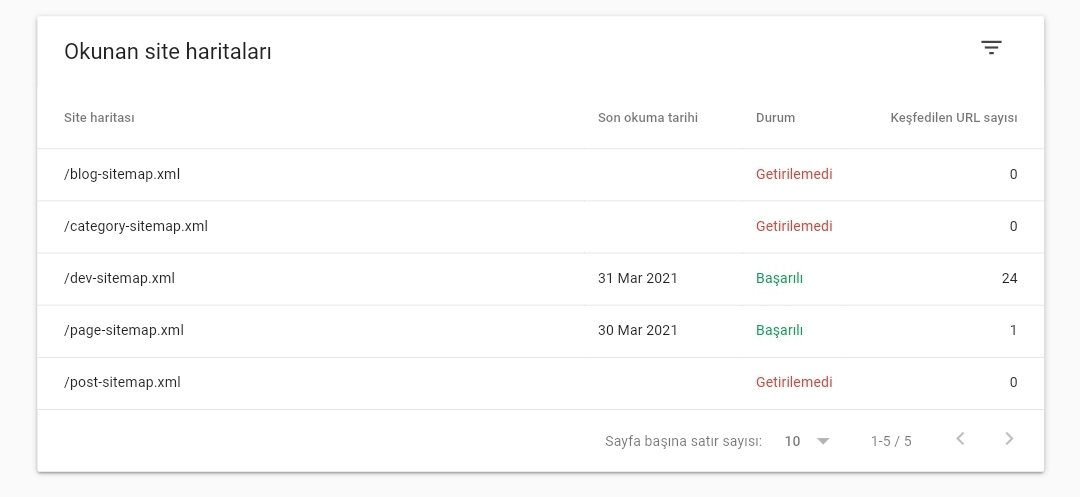Open /dev-sitemap.xml row
The image size is (1080, 497).
point(540,279)
